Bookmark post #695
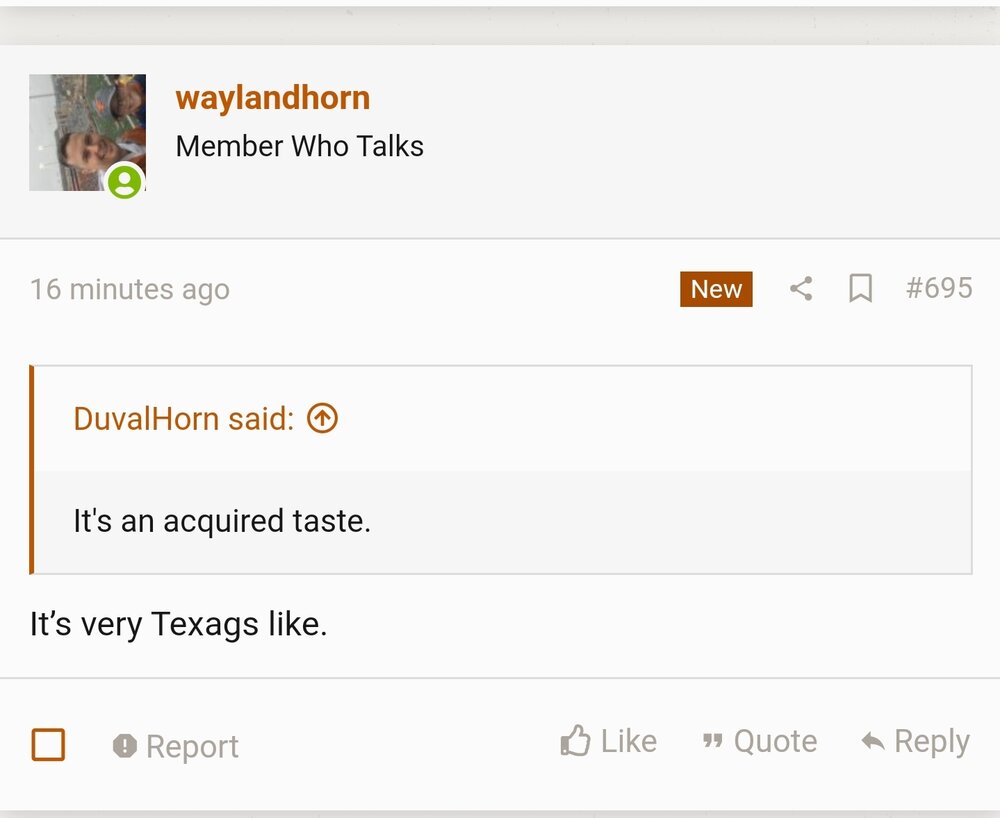Image resolution: width=1000 pixels, height=818 pixels. [860, 288]
